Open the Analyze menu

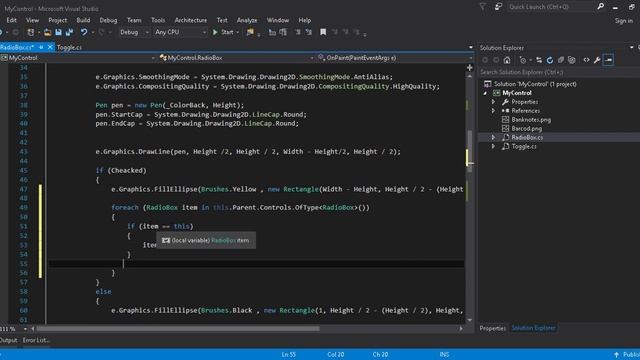coord(247,20)
